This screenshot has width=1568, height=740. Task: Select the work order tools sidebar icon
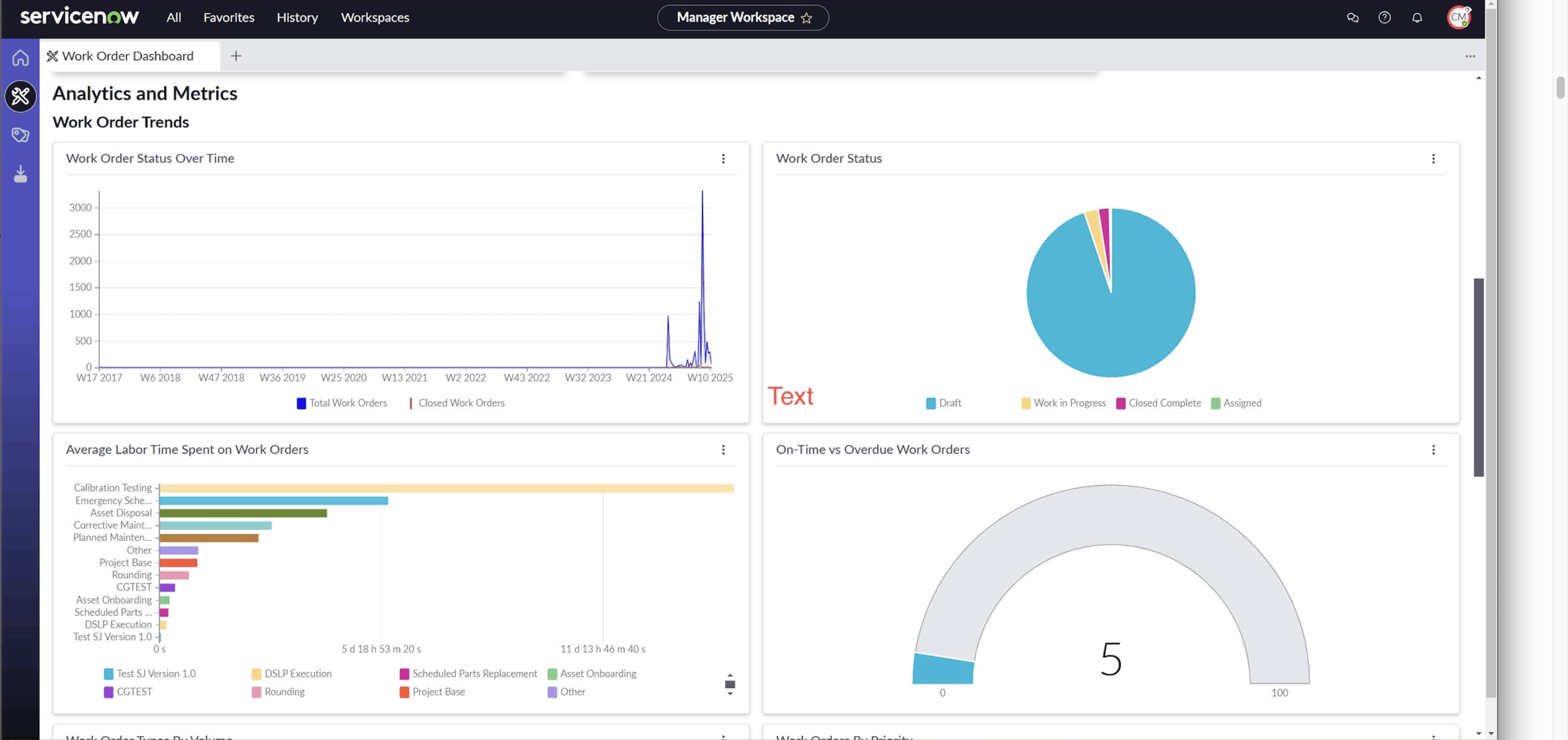tap(20, 96)
